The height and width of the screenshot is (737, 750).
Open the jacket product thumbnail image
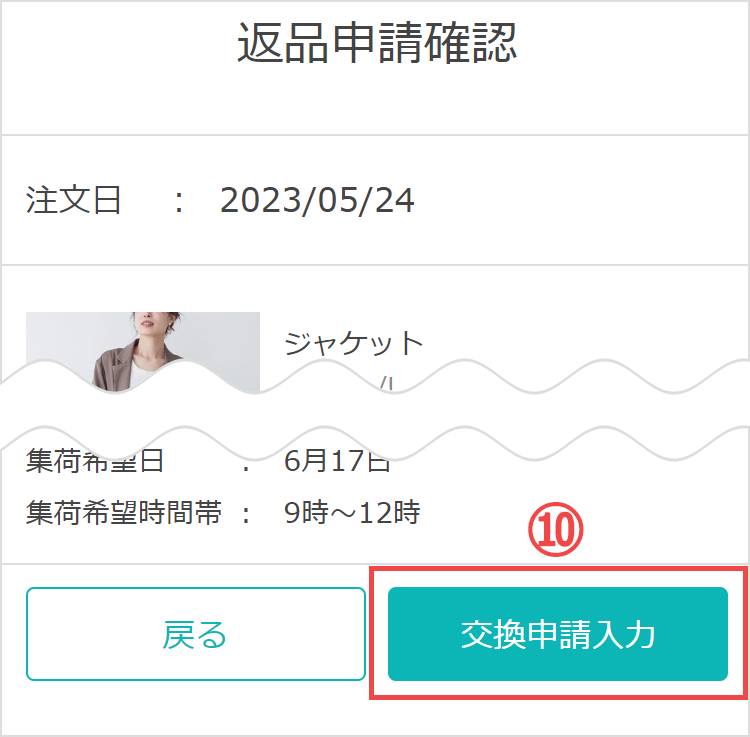(x=143, y=352)
